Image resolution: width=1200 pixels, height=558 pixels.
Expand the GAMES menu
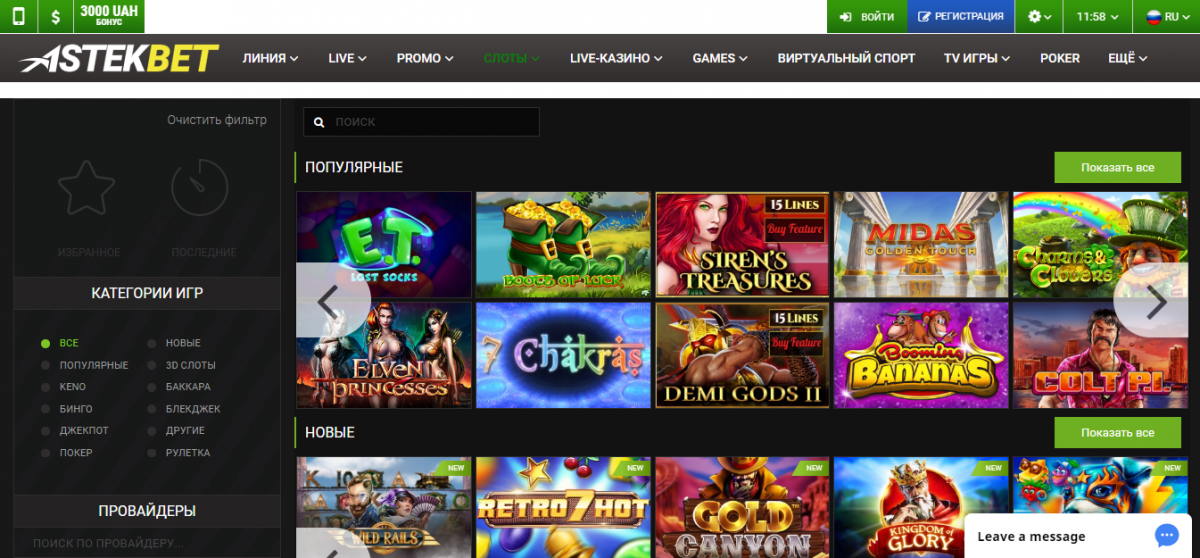[720, 58]
